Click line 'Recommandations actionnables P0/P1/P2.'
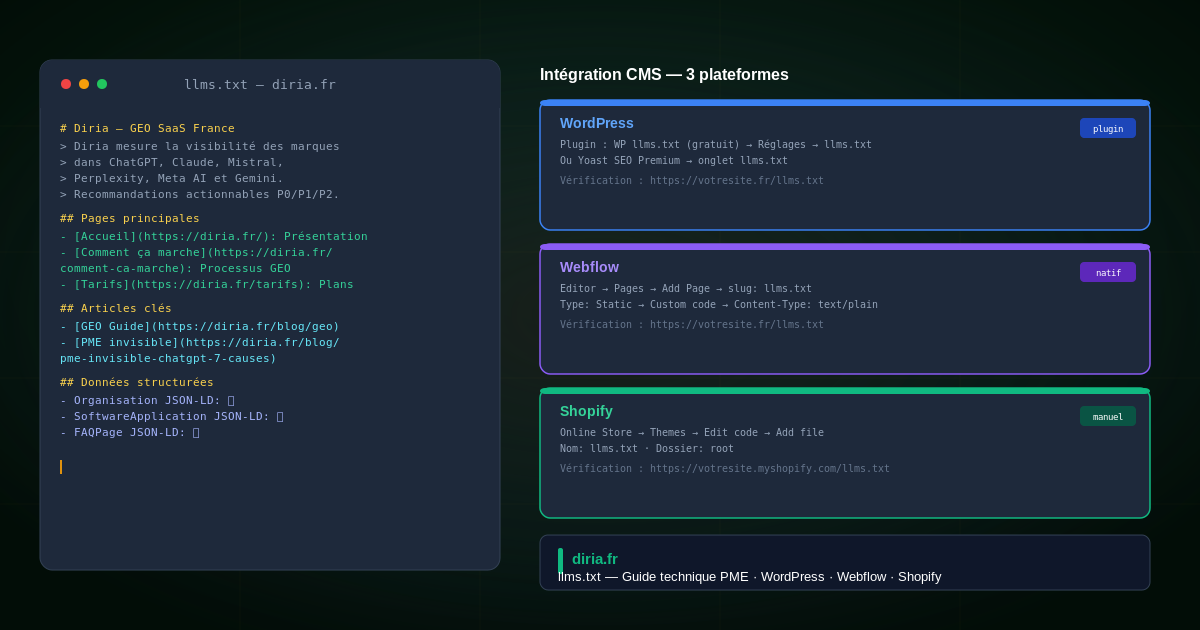Image resolution: width=1200 pixels, height=630 pixels. coord(200,194)
